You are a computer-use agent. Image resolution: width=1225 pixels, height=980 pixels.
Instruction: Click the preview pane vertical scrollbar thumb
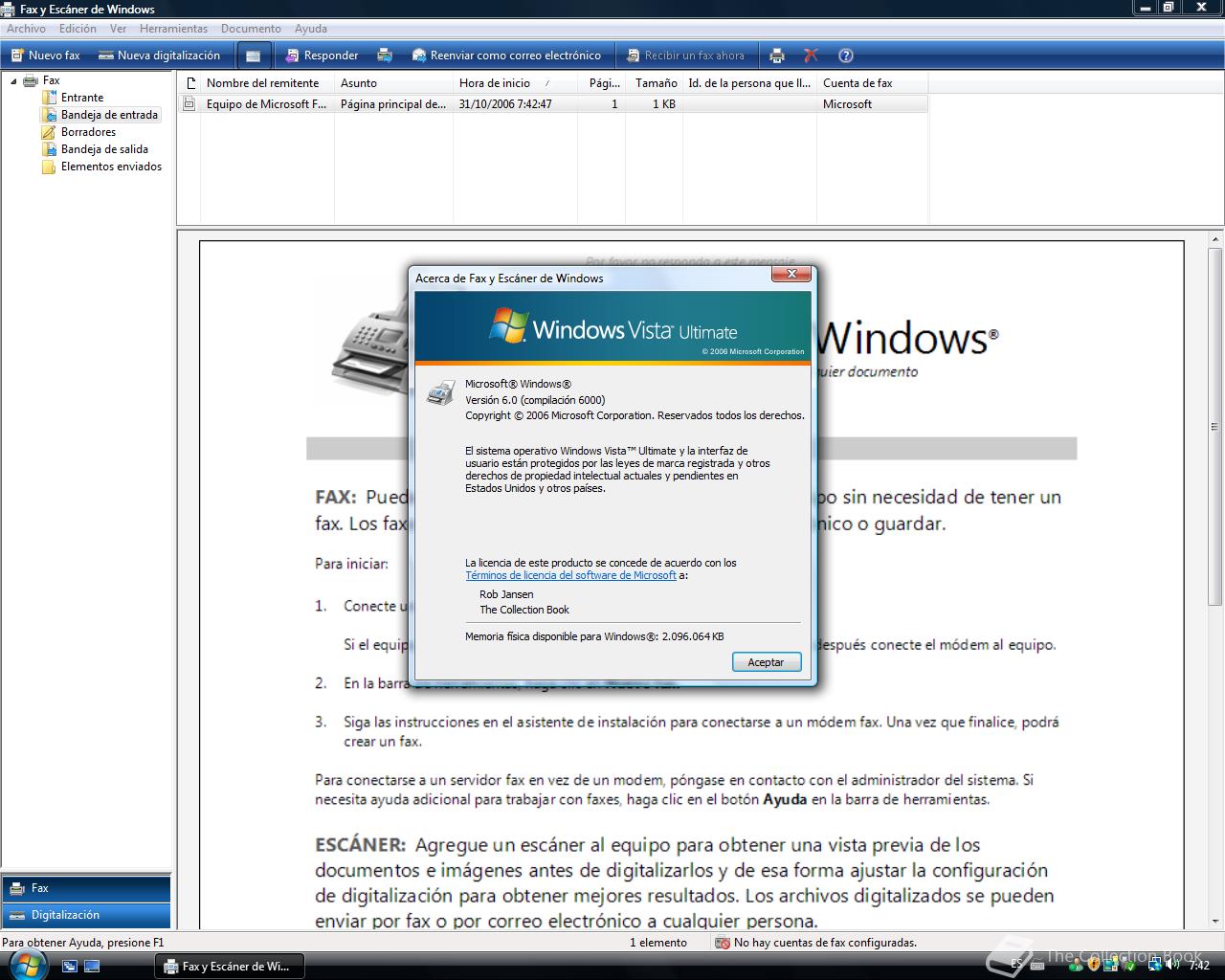pos(1216,426)
